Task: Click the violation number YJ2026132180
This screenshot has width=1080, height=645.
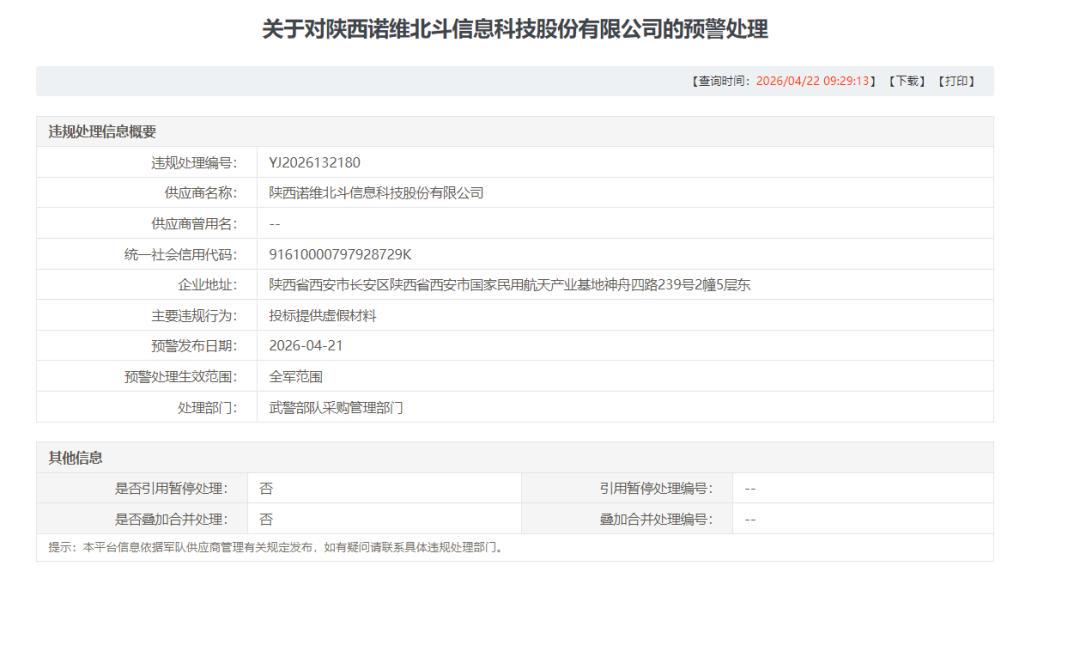Action: point(315,163)
